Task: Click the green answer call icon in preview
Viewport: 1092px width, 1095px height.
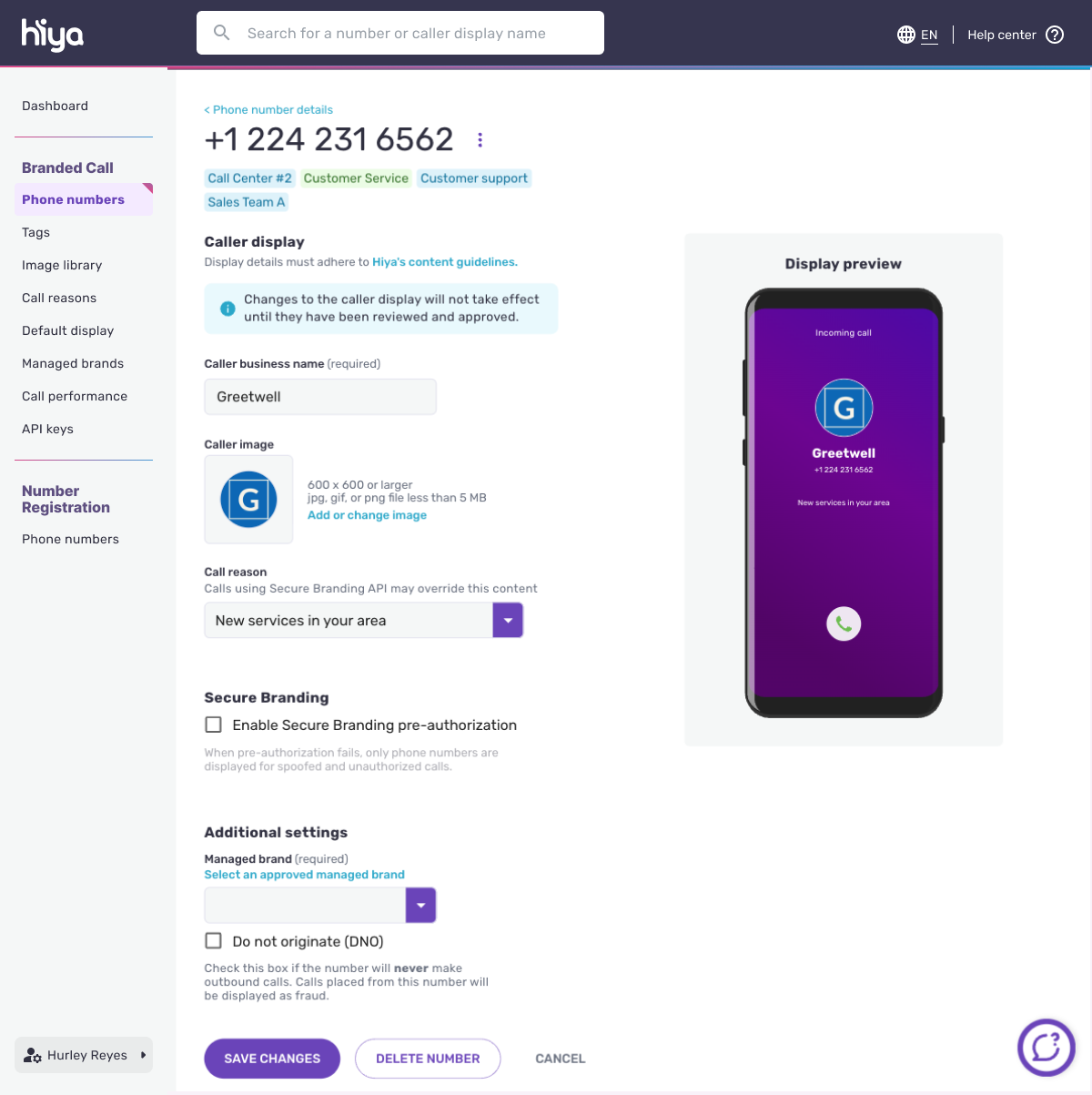Action: coord(844,624)
